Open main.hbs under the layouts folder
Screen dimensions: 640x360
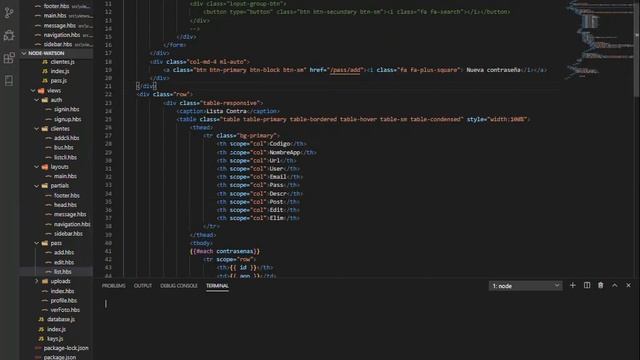coord(65,176)
